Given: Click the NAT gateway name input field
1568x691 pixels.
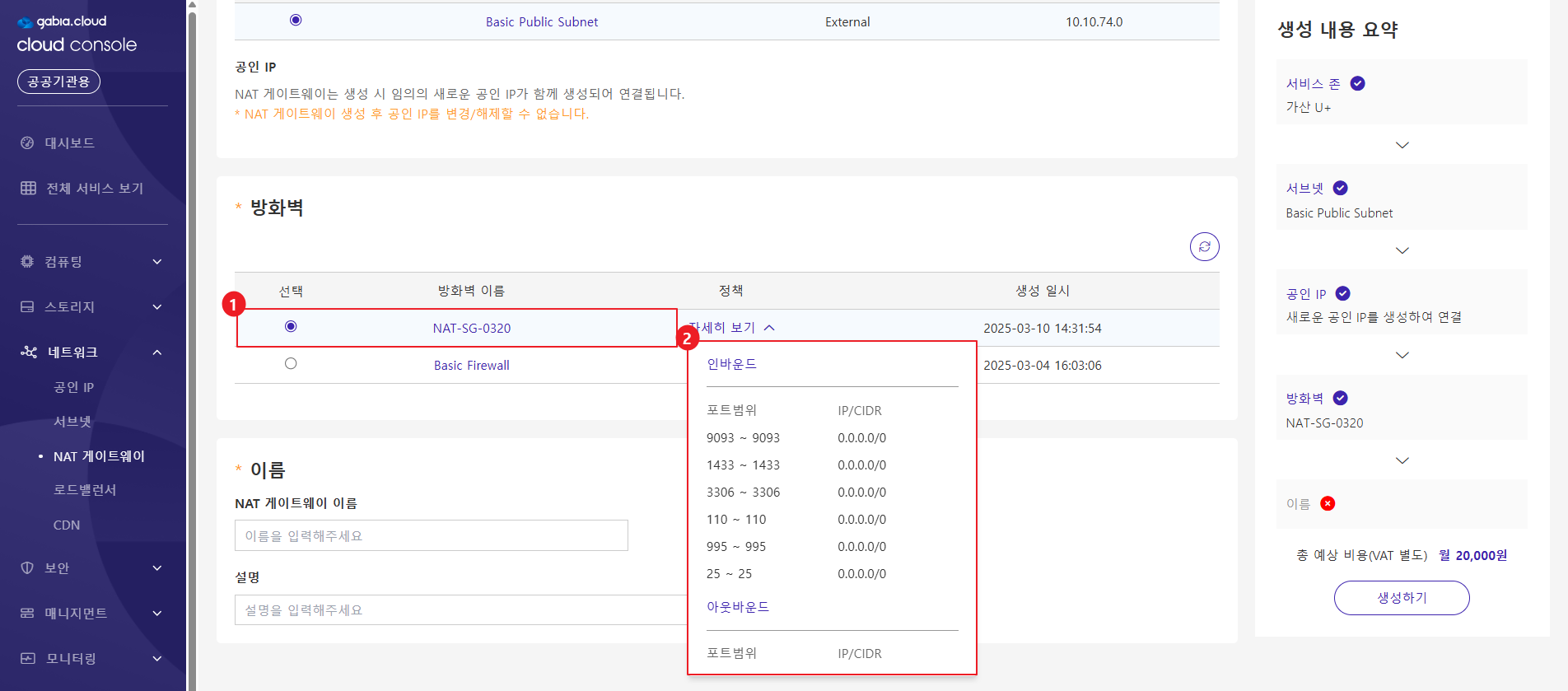Looking at the screenshot, I should click(x=431, y=535).
